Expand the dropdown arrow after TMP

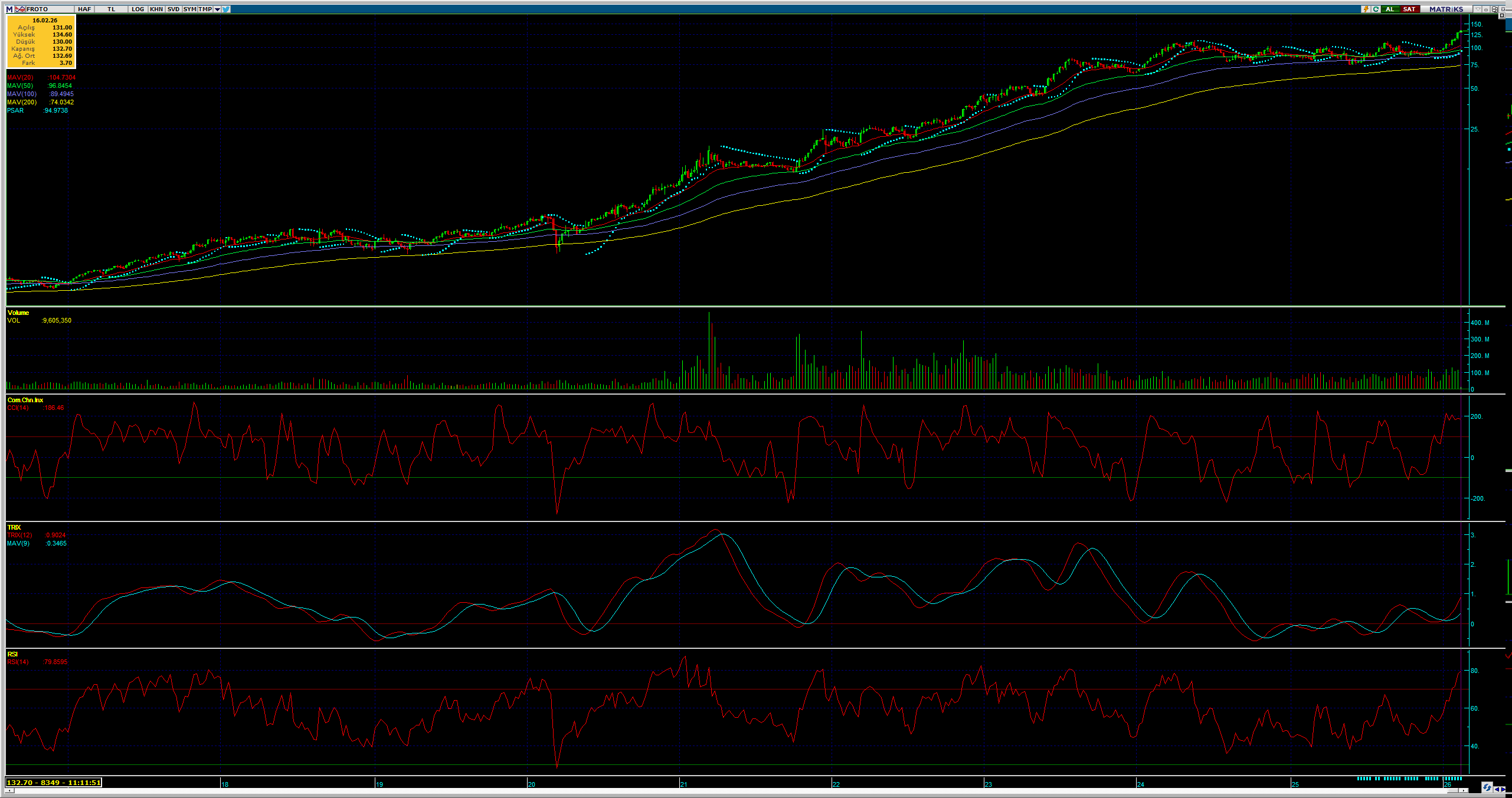217,9
